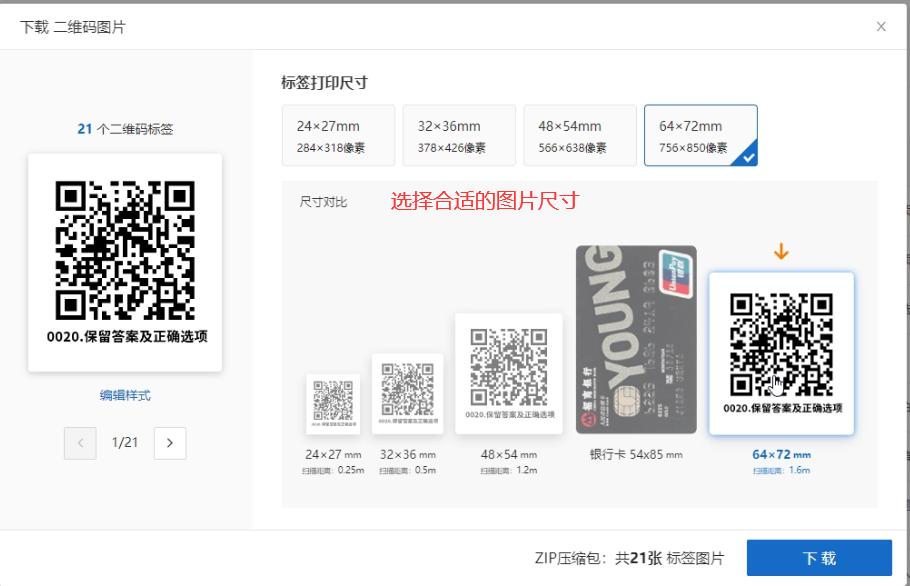This screenshot has height=586, width=910.
Task: Choose the 48×54mm label size option
Action: (x=580, y=135)
